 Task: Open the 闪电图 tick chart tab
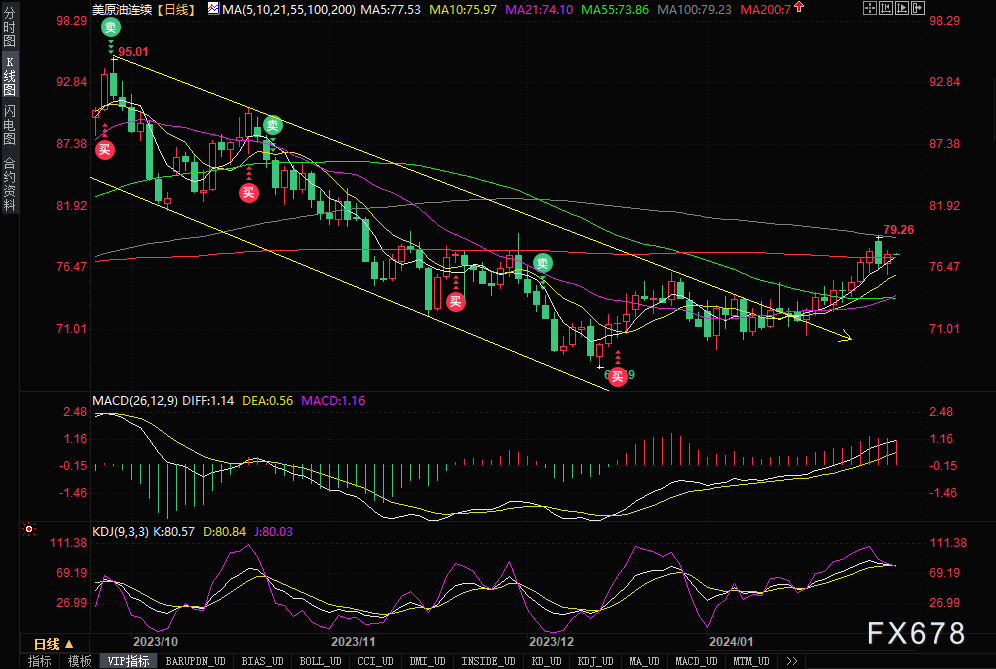pyautogui.click(x=10, y=125)
